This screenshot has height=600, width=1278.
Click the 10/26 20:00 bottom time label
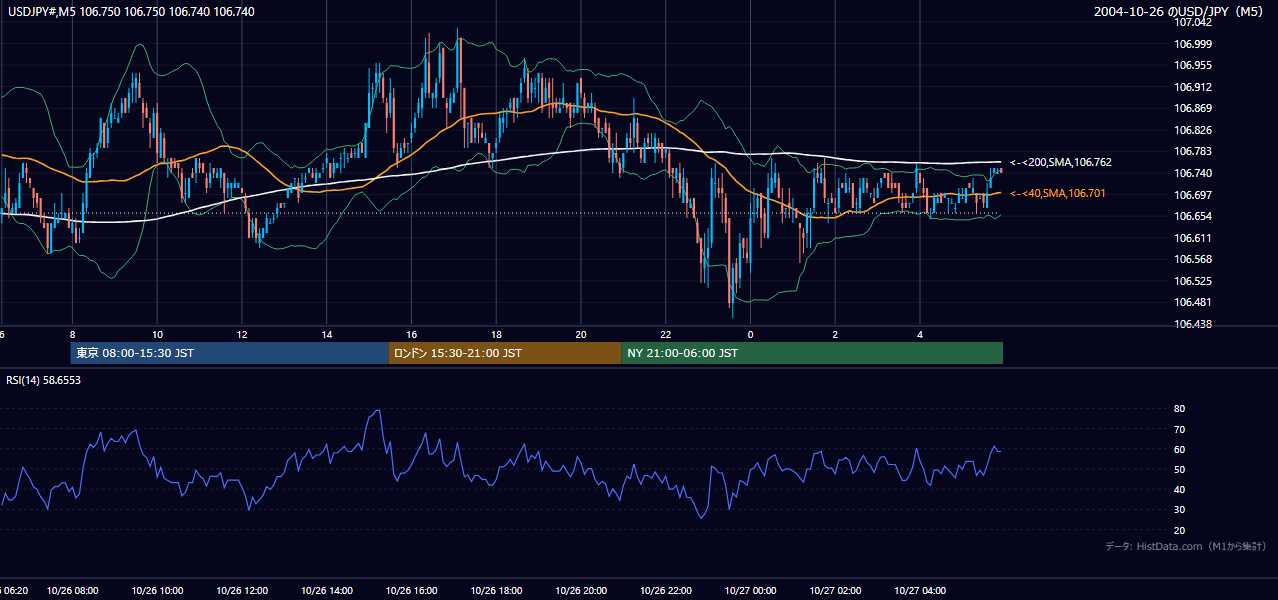tap(581, 590)
